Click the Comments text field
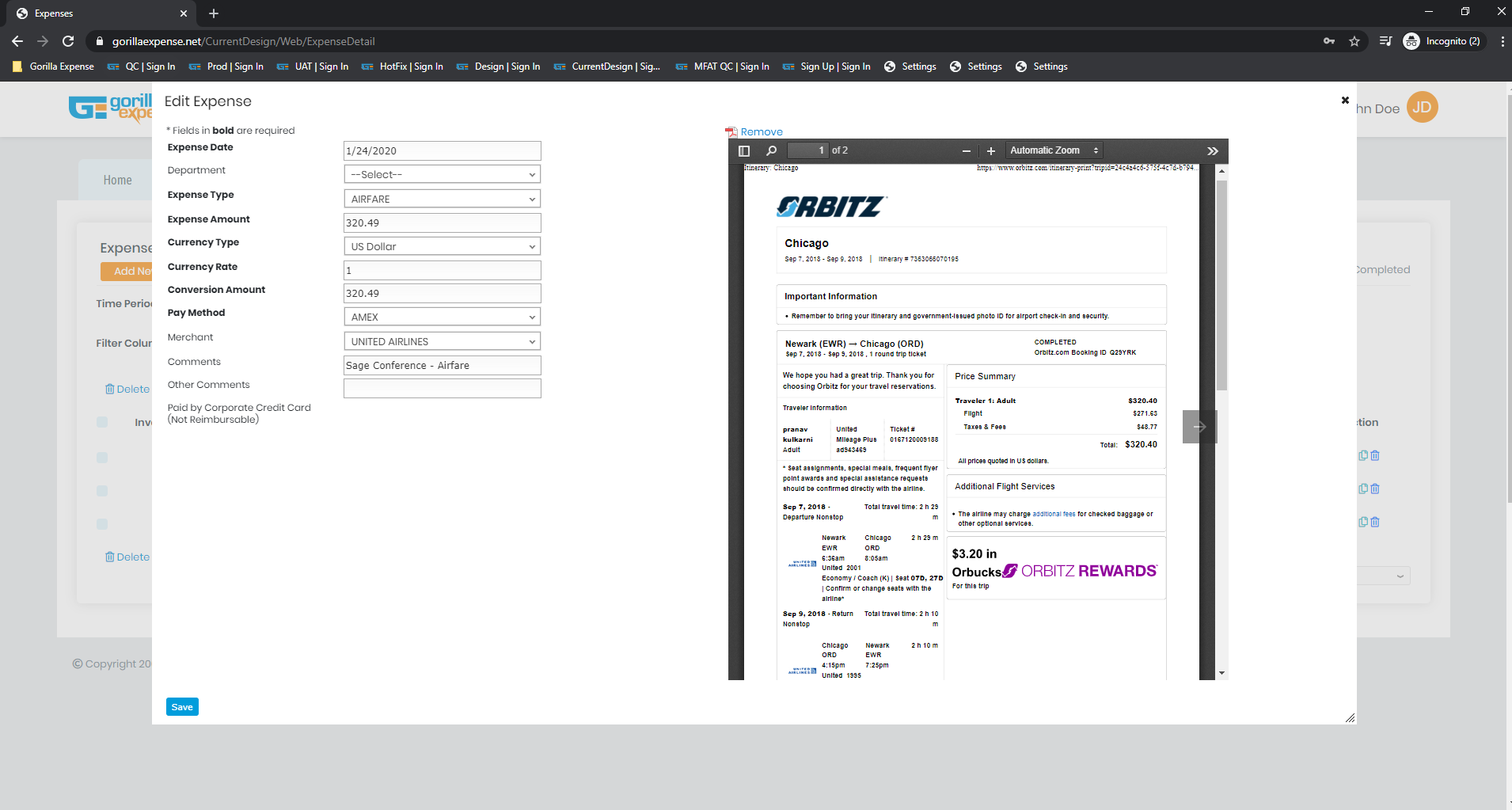The image size is (1512, 810). pos(442,366)
